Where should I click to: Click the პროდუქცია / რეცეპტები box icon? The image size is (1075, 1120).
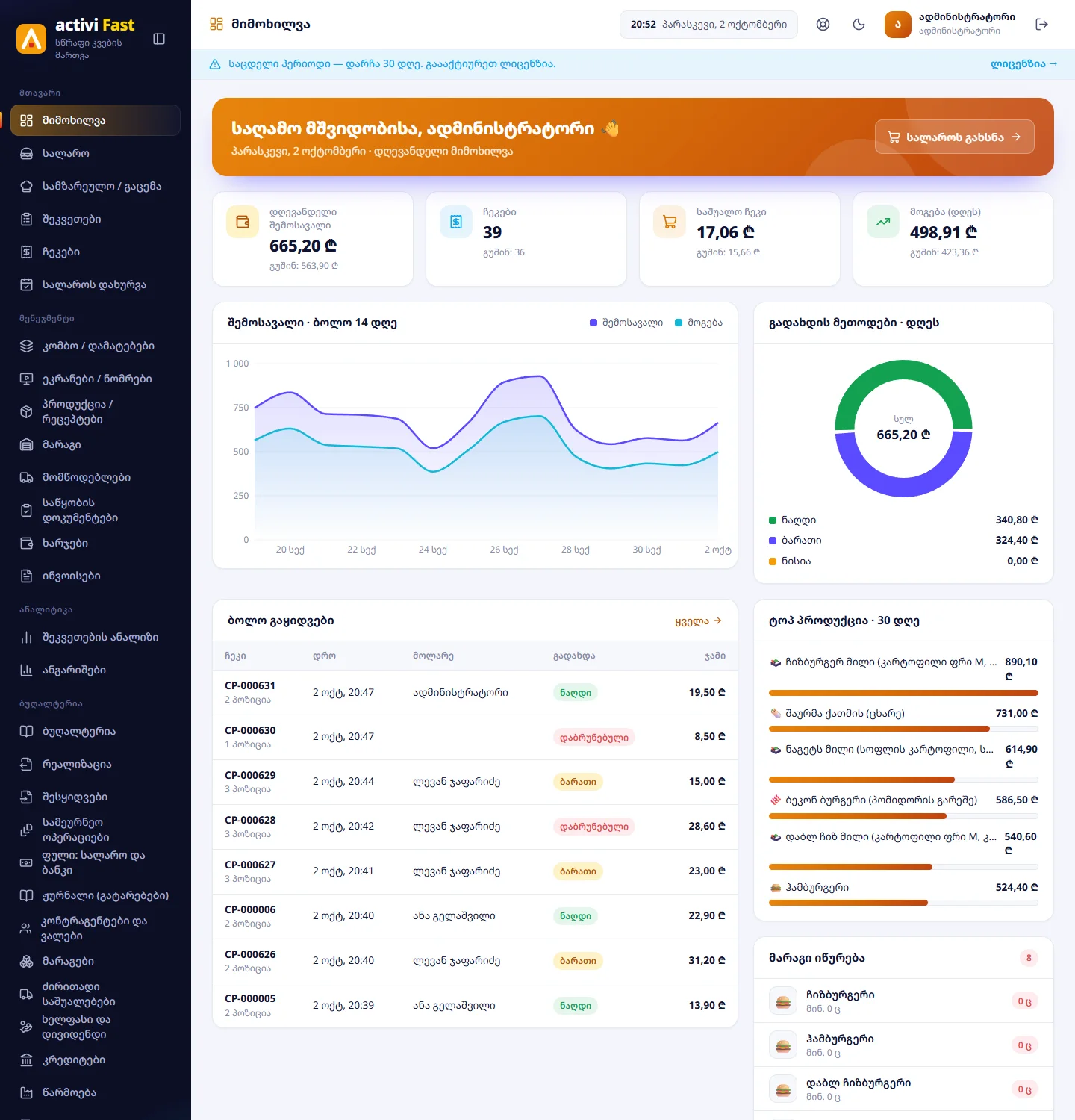tap(26, 411)
